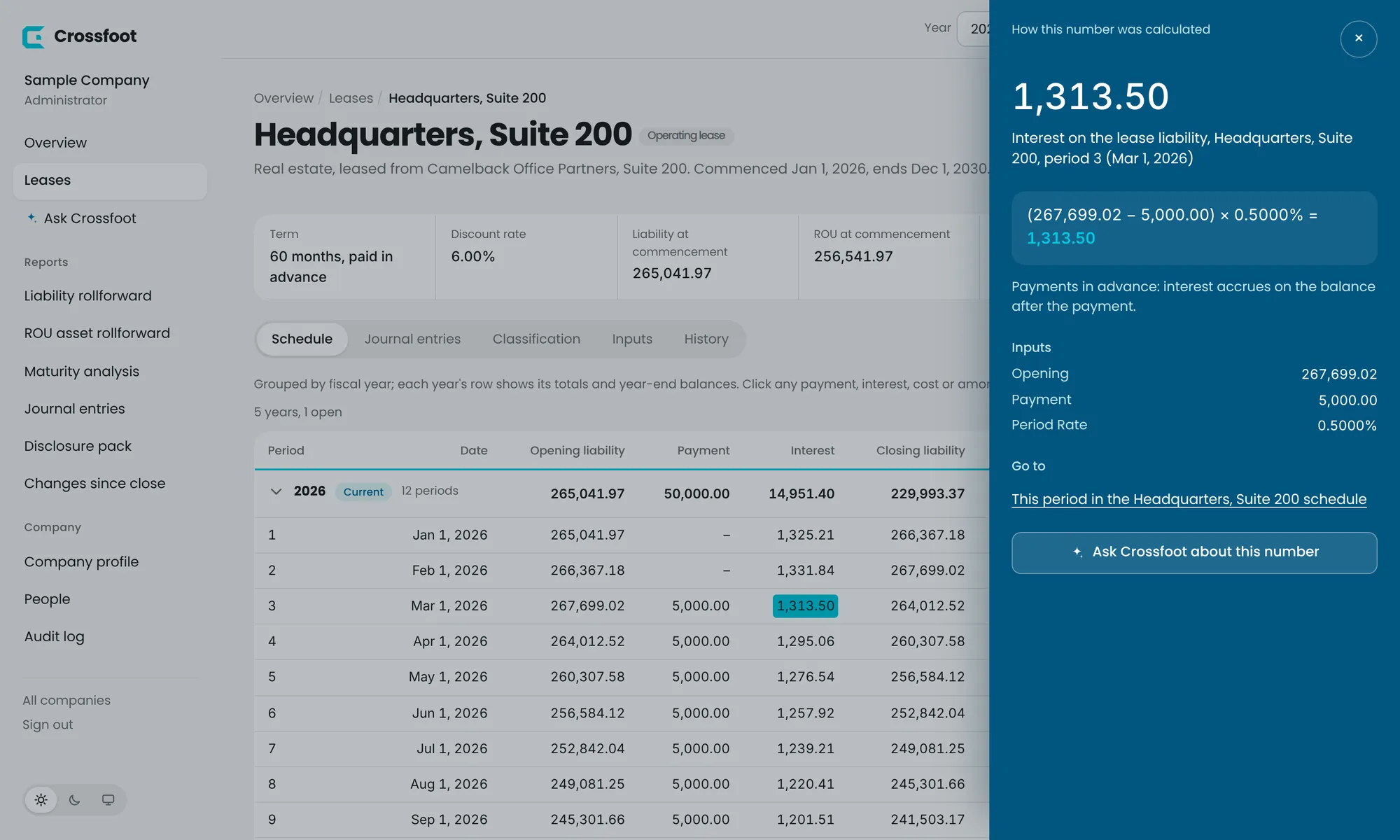Click interest value 1,295.06 for April

tap(805, 641)
